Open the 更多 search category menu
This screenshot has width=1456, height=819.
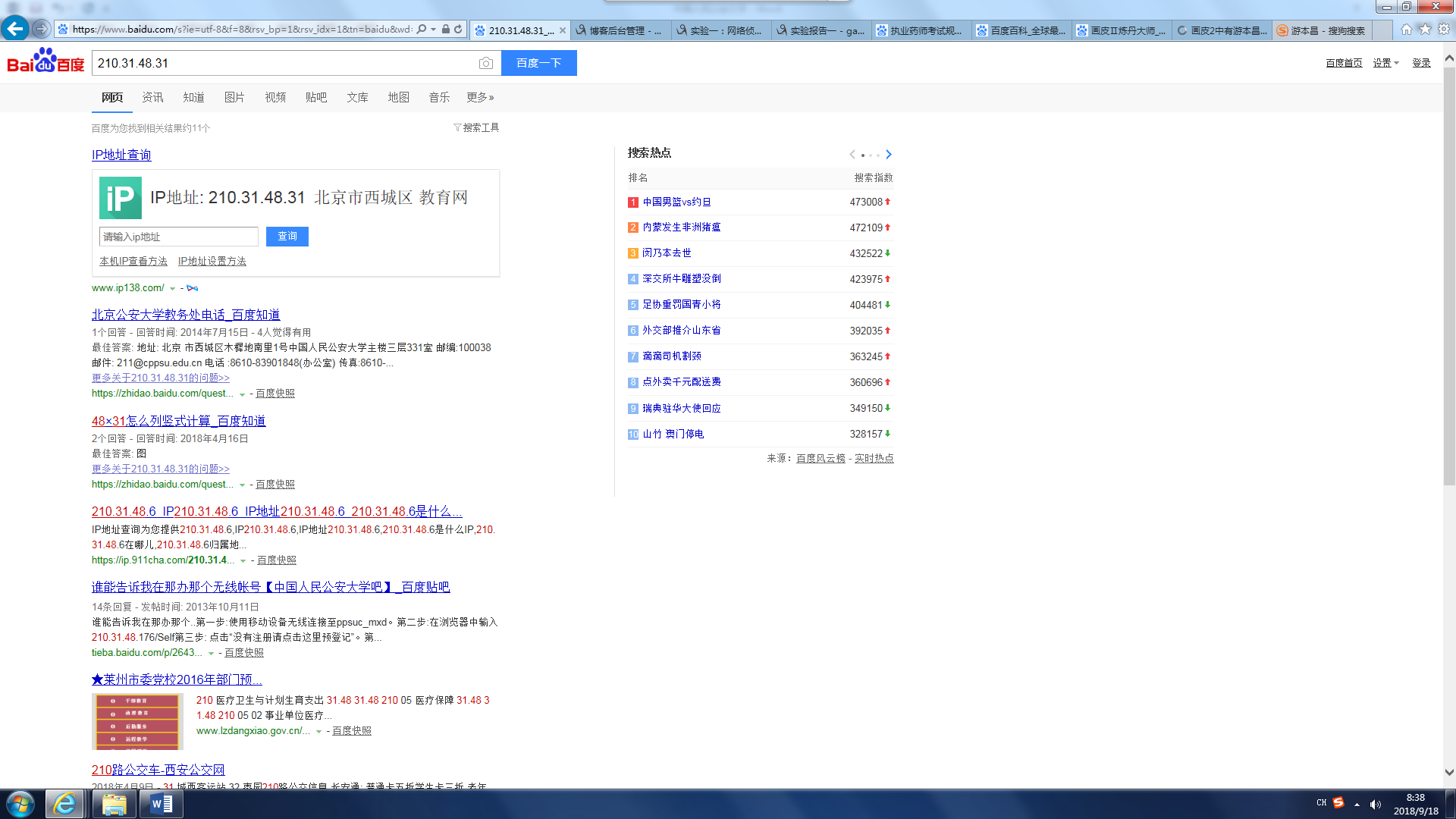click(480, 97)
